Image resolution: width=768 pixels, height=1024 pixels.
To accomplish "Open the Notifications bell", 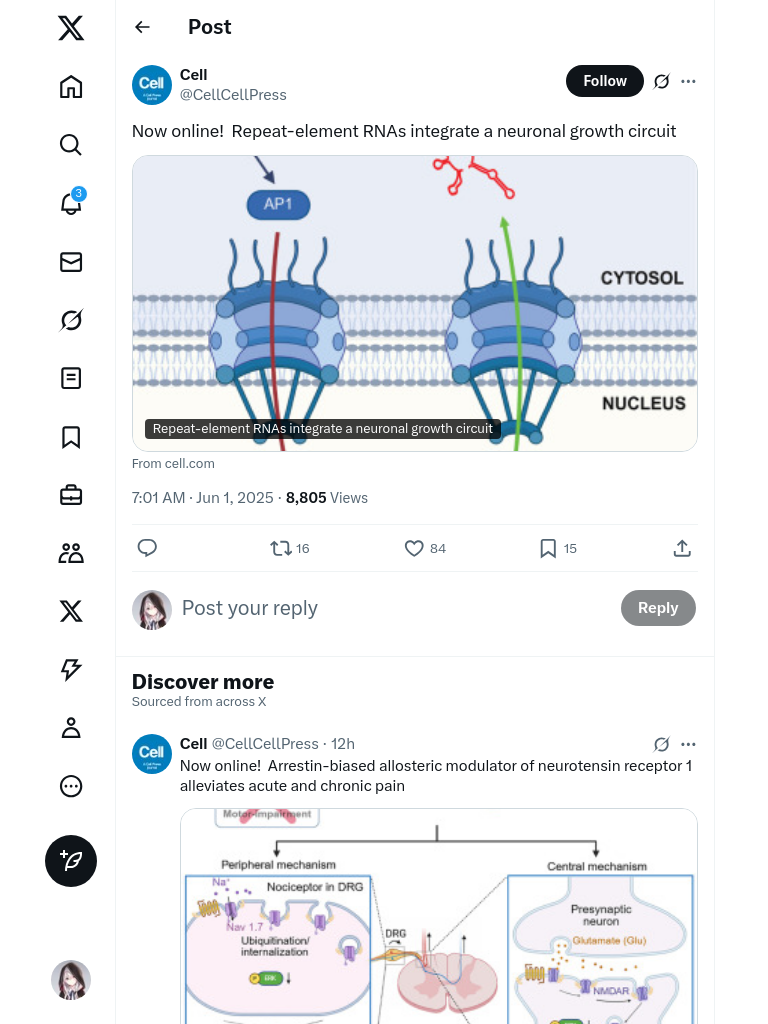I will pos(71,204).
